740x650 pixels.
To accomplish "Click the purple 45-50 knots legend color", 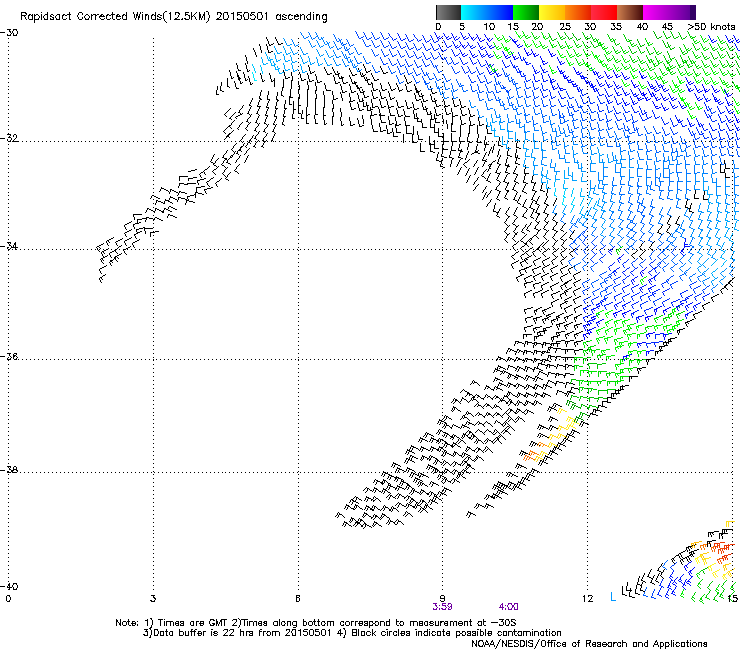I will [682, 12].
